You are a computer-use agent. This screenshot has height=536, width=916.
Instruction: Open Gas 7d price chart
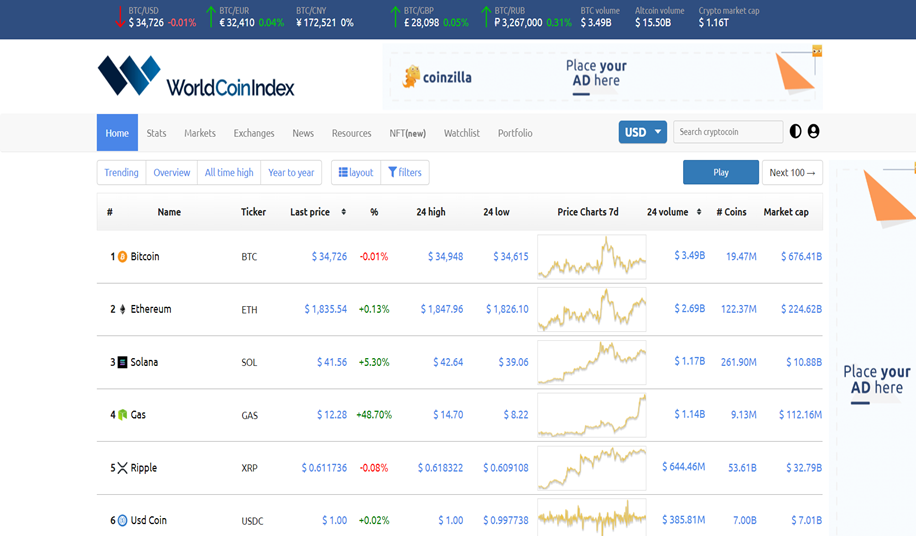(x=592, y=415)
